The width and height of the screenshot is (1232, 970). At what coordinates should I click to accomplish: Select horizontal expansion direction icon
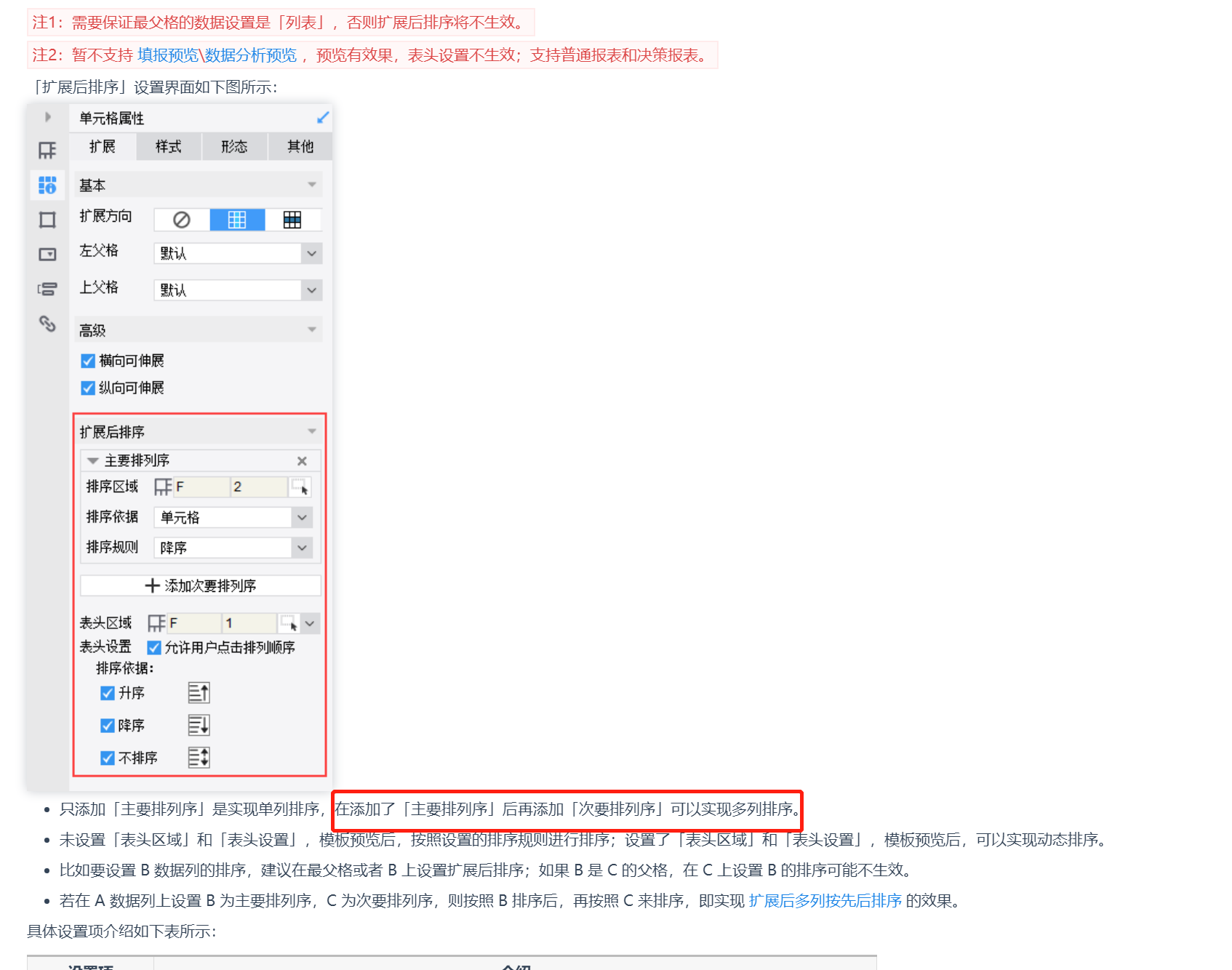[x=292, y=220]
